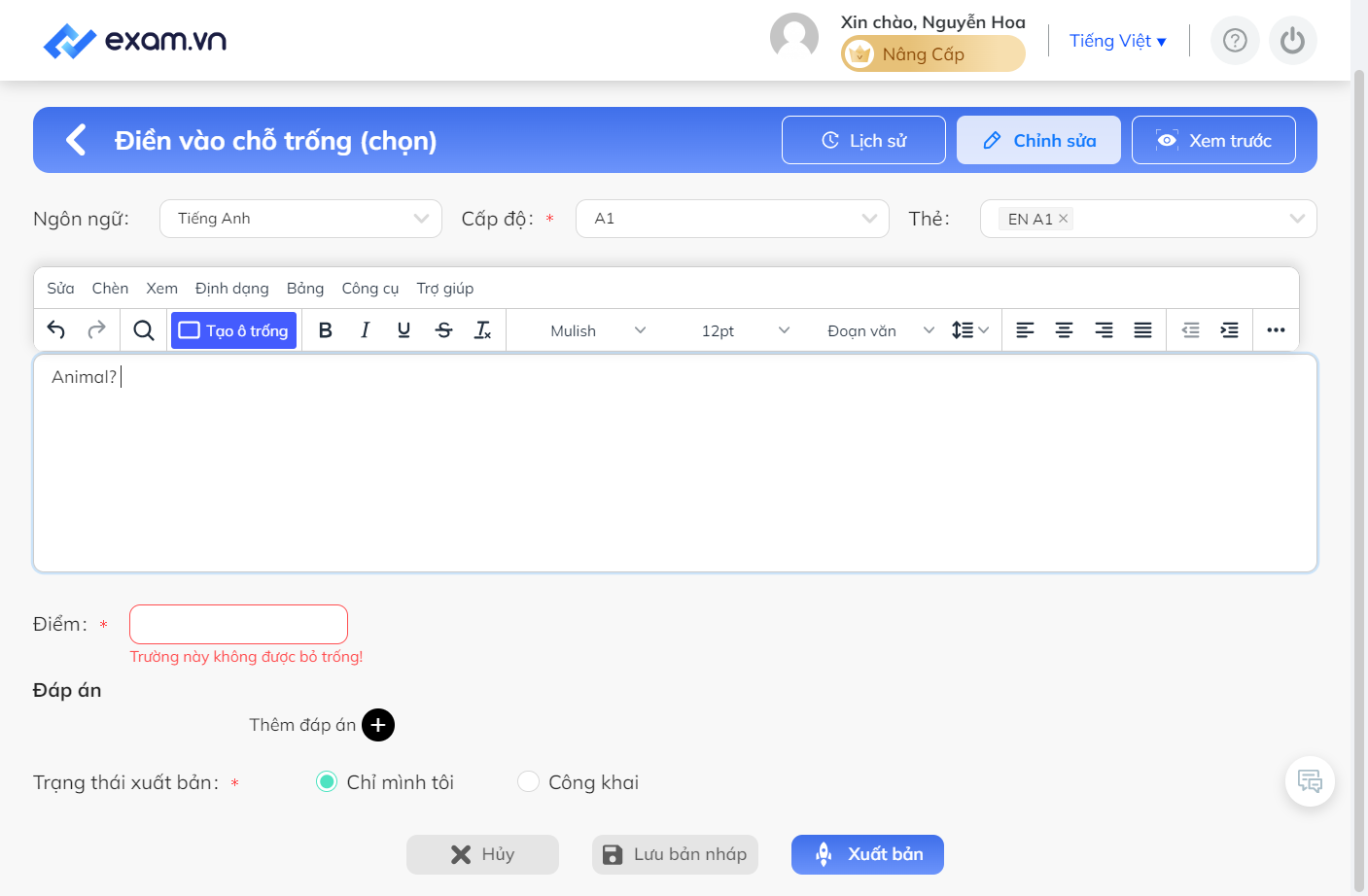
Task: Open the 'Định dạng' editor menu
Action: point(231,289)
